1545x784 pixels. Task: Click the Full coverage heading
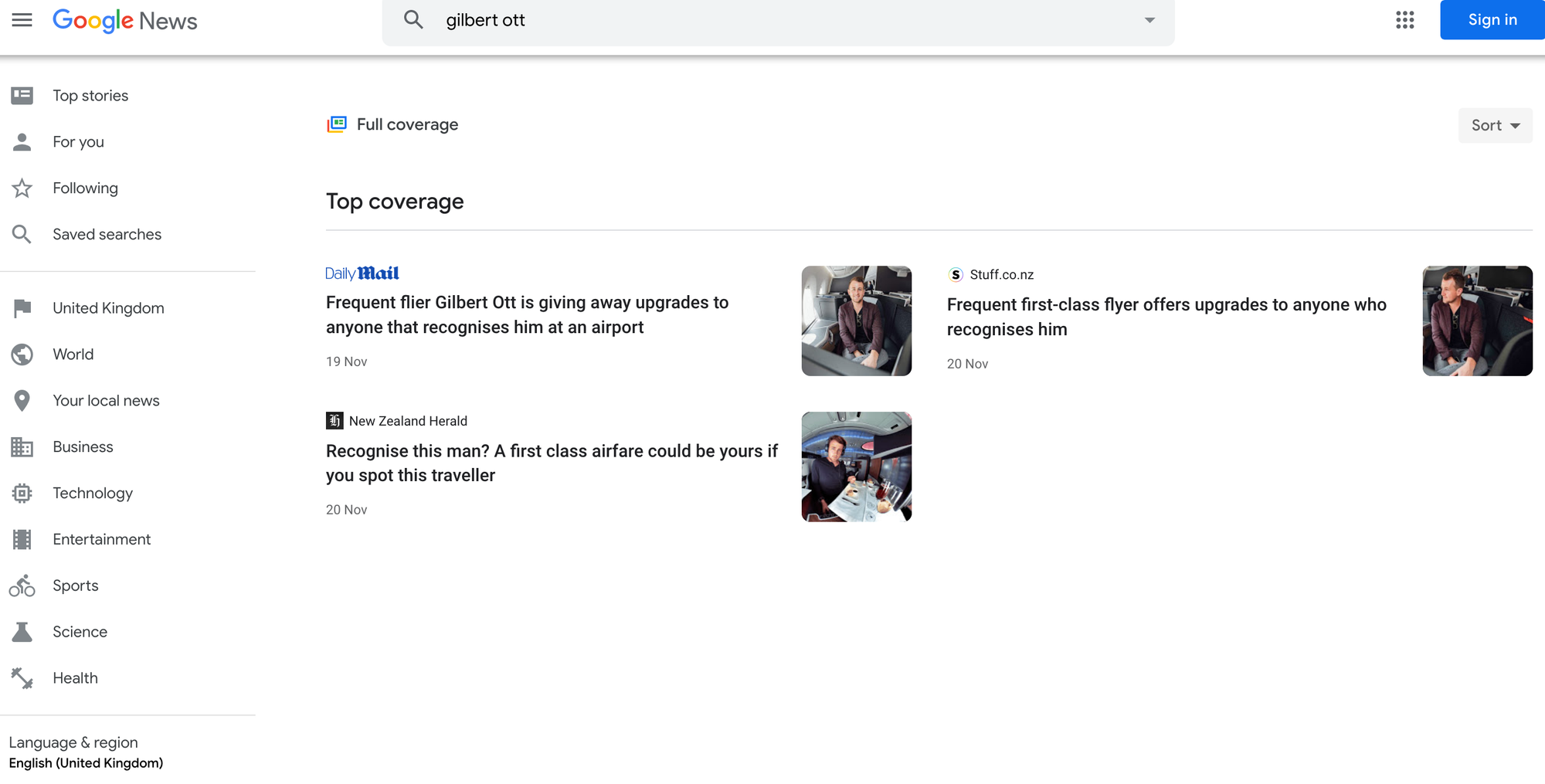pyautogui.click(x=407, y=124)
